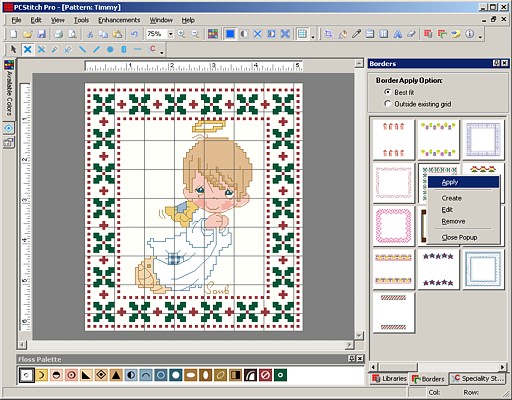The width and height of the screenshot is (512, 400).
Task: Select the bead stitch tool
Action: 124,50
